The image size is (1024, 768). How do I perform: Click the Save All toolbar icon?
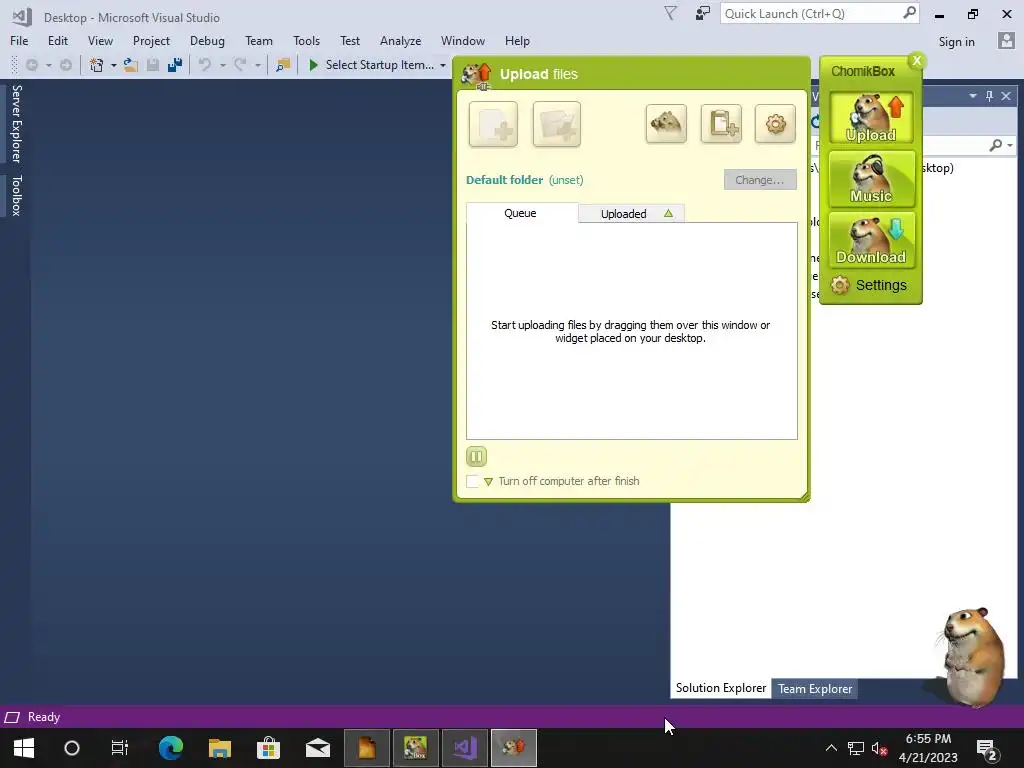click(174, 65)
